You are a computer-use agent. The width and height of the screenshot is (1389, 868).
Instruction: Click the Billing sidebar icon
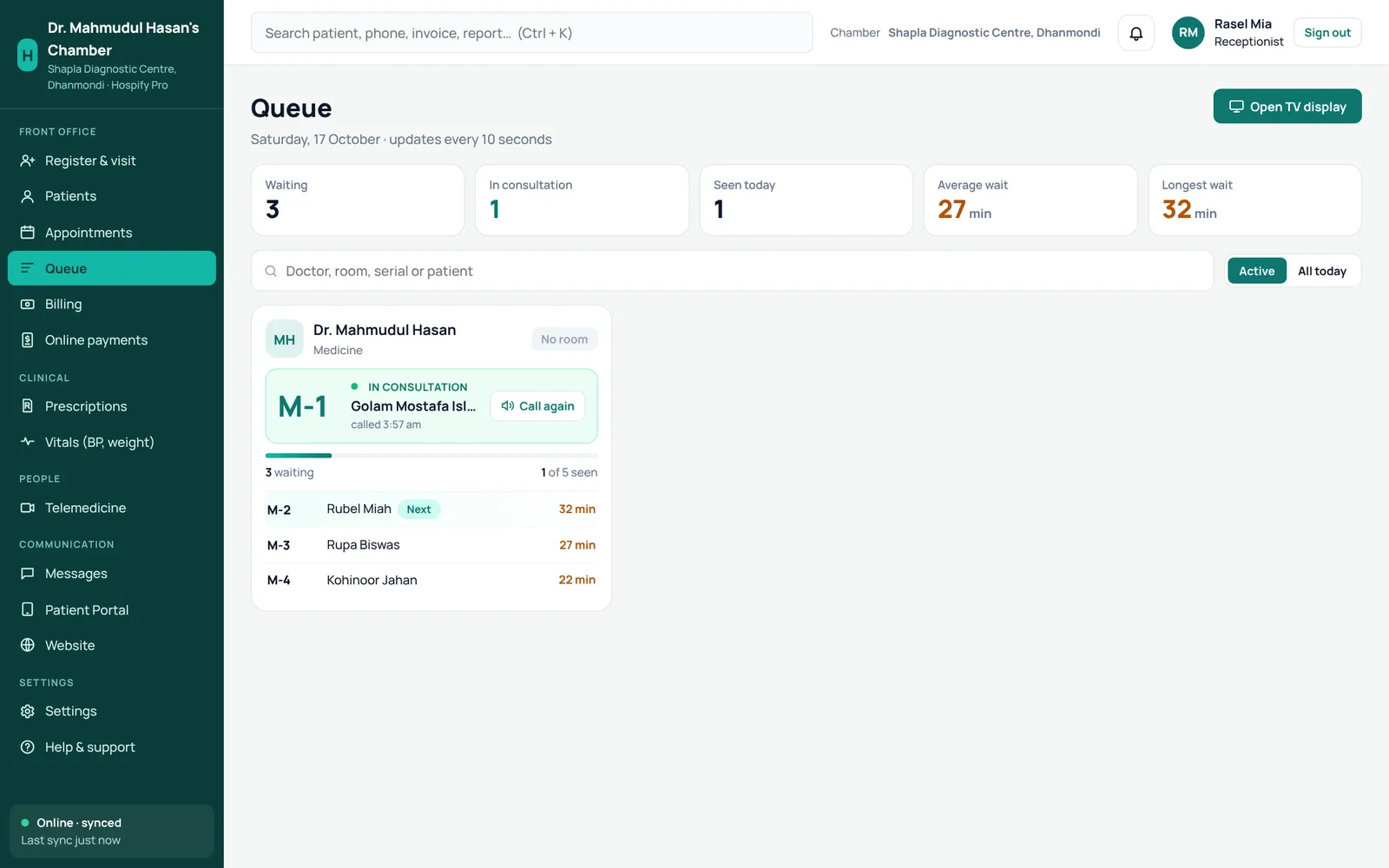pos(28,304)
